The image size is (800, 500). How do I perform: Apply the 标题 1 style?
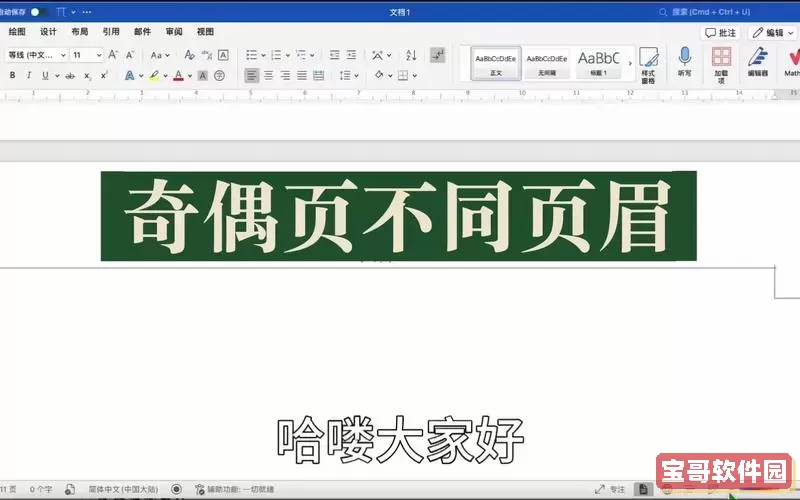coord(598,63)
